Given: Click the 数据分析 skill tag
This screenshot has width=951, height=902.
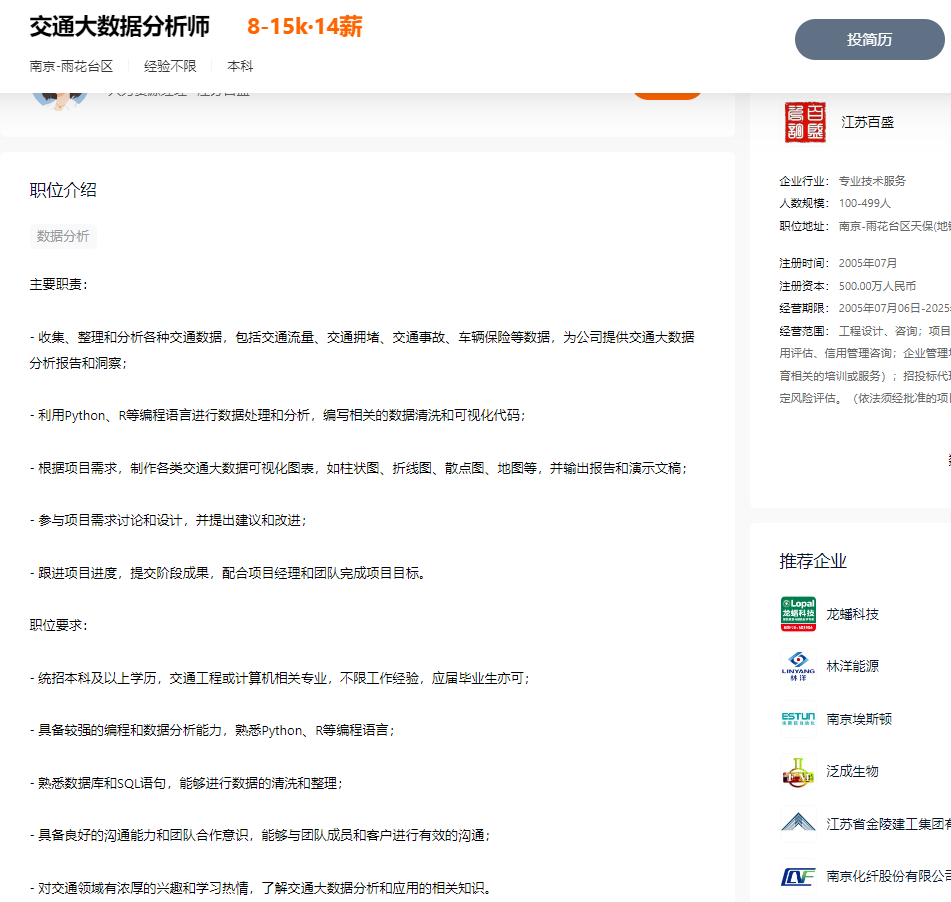Looking at the screenshot, I should pyautogui.click(x=63, y=236).
